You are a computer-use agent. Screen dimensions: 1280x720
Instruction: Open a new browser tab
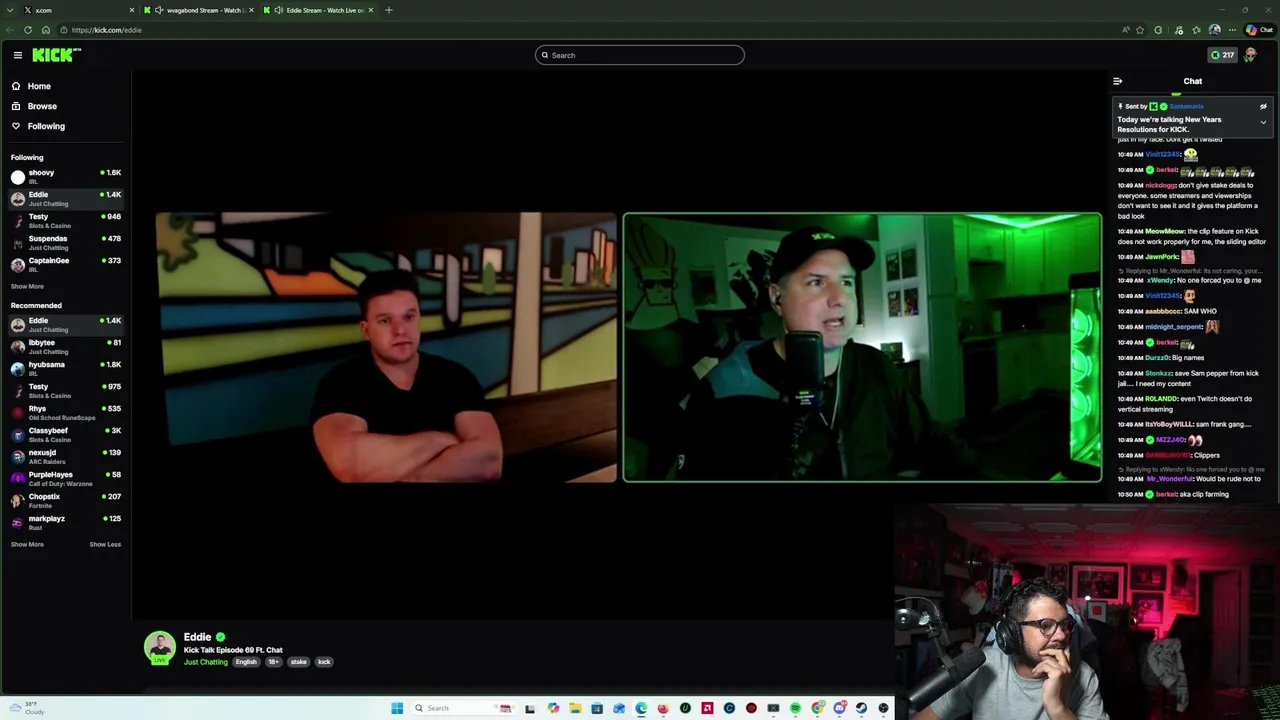pyautogui.click(x=388, y=10)
